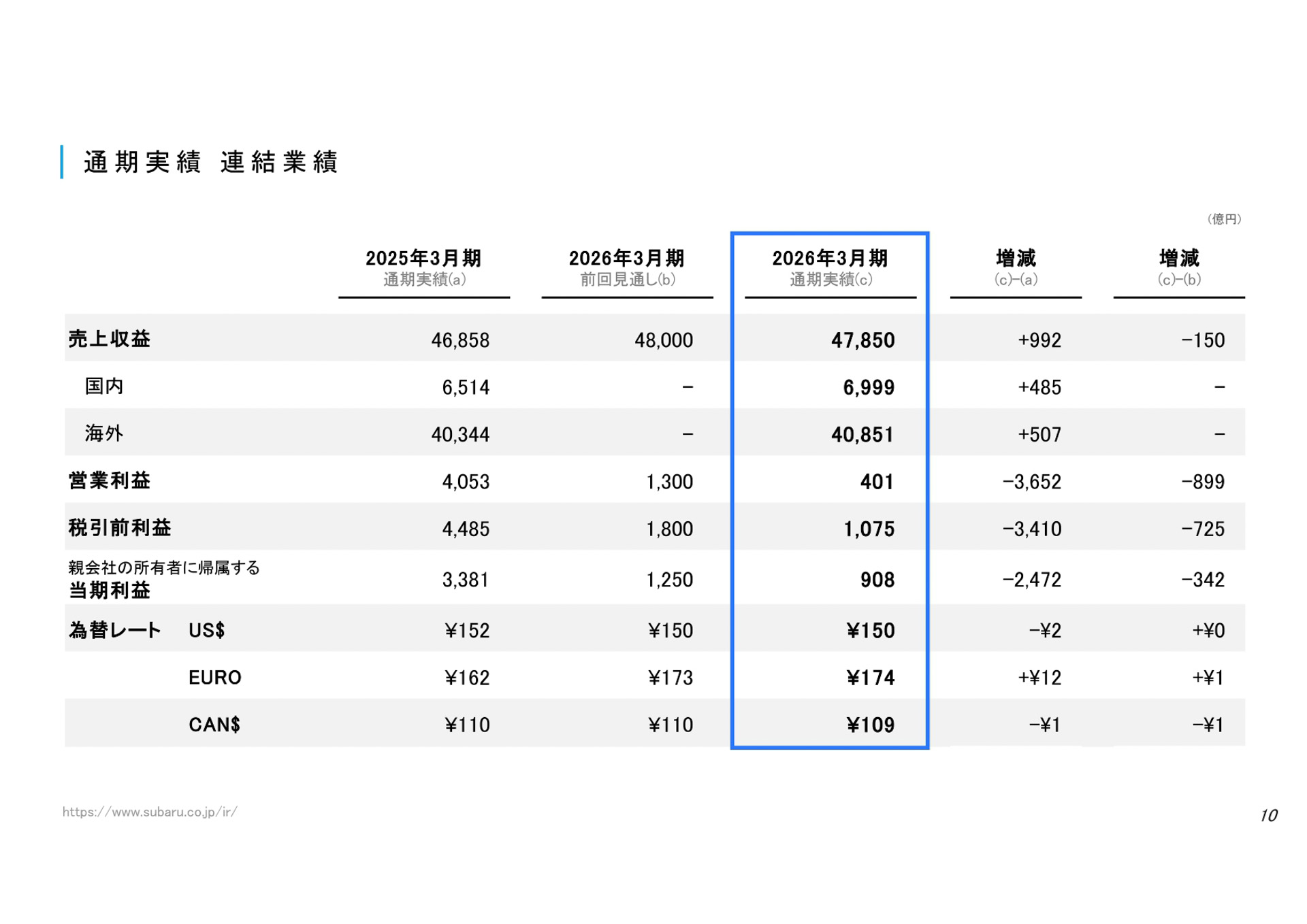Select the 税引前利益 row label
This screenshot has width=1307, height=924.
tap(119, 528)
